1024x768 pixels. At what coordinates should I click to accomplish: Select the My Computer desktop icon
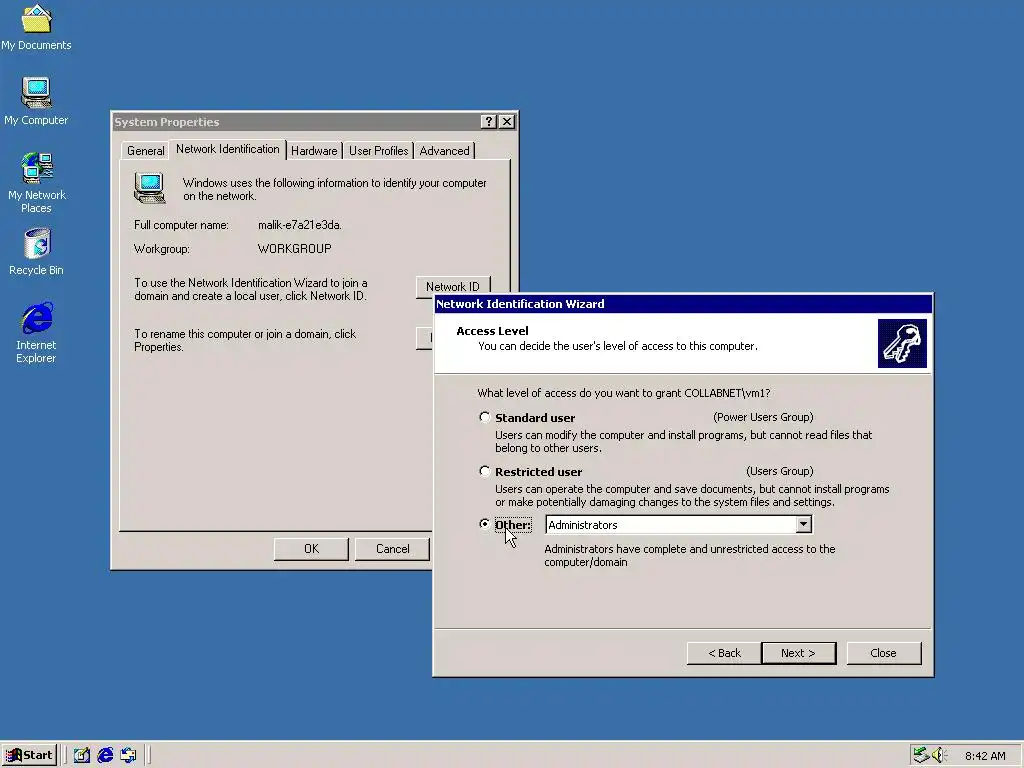(36, 101)
